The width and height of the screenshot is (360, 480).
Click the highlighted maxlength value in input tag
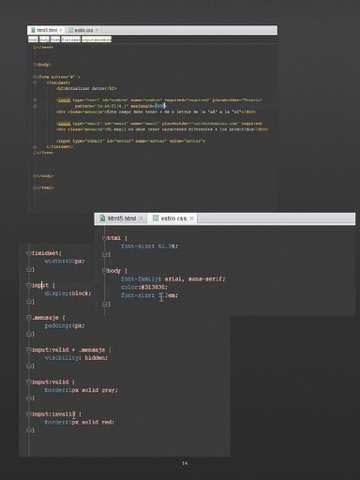point(160,106)
